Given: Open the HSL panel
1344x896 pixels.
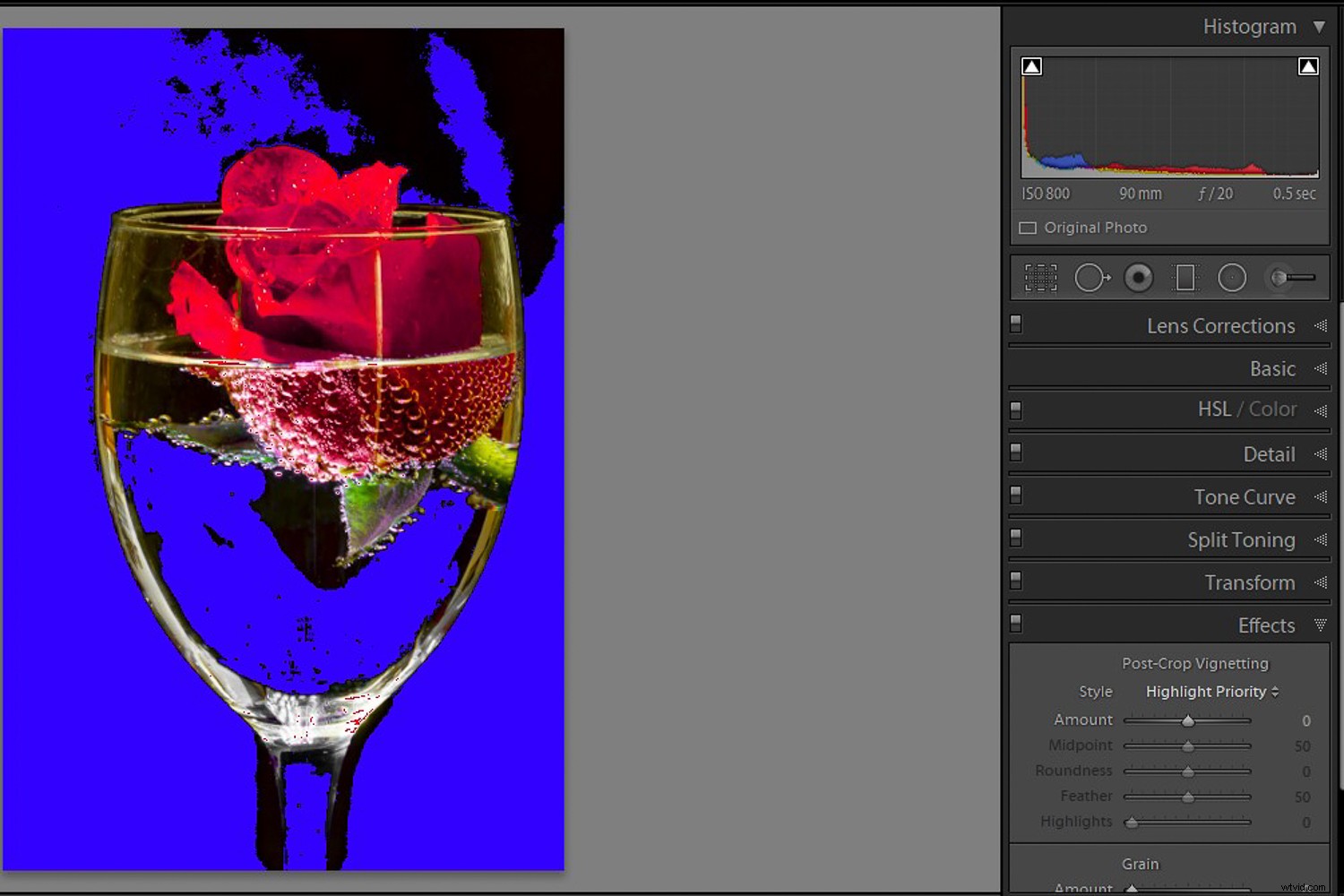Looking at the screenshot, I should pos(1214,409).
